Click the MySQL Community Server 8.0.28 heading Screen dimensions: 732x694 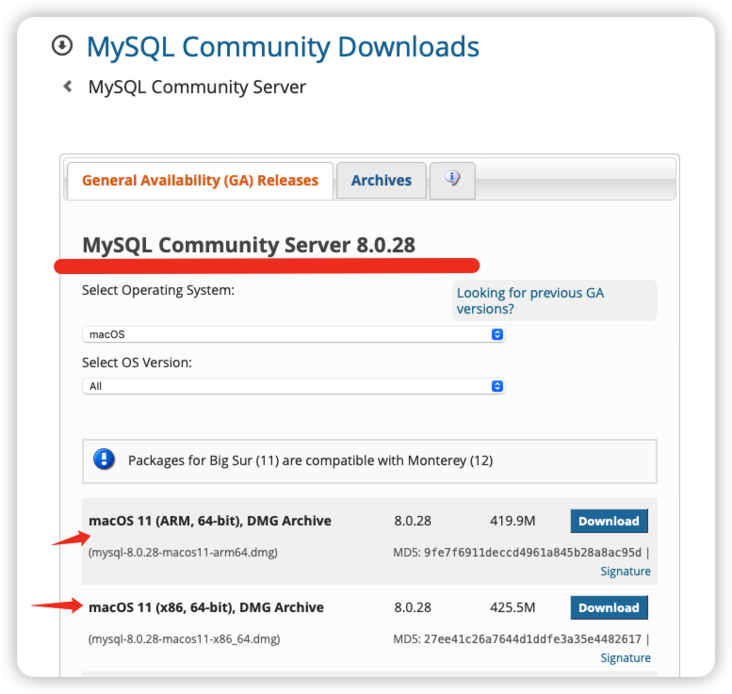pyautogui.click(x=249, y=245)
